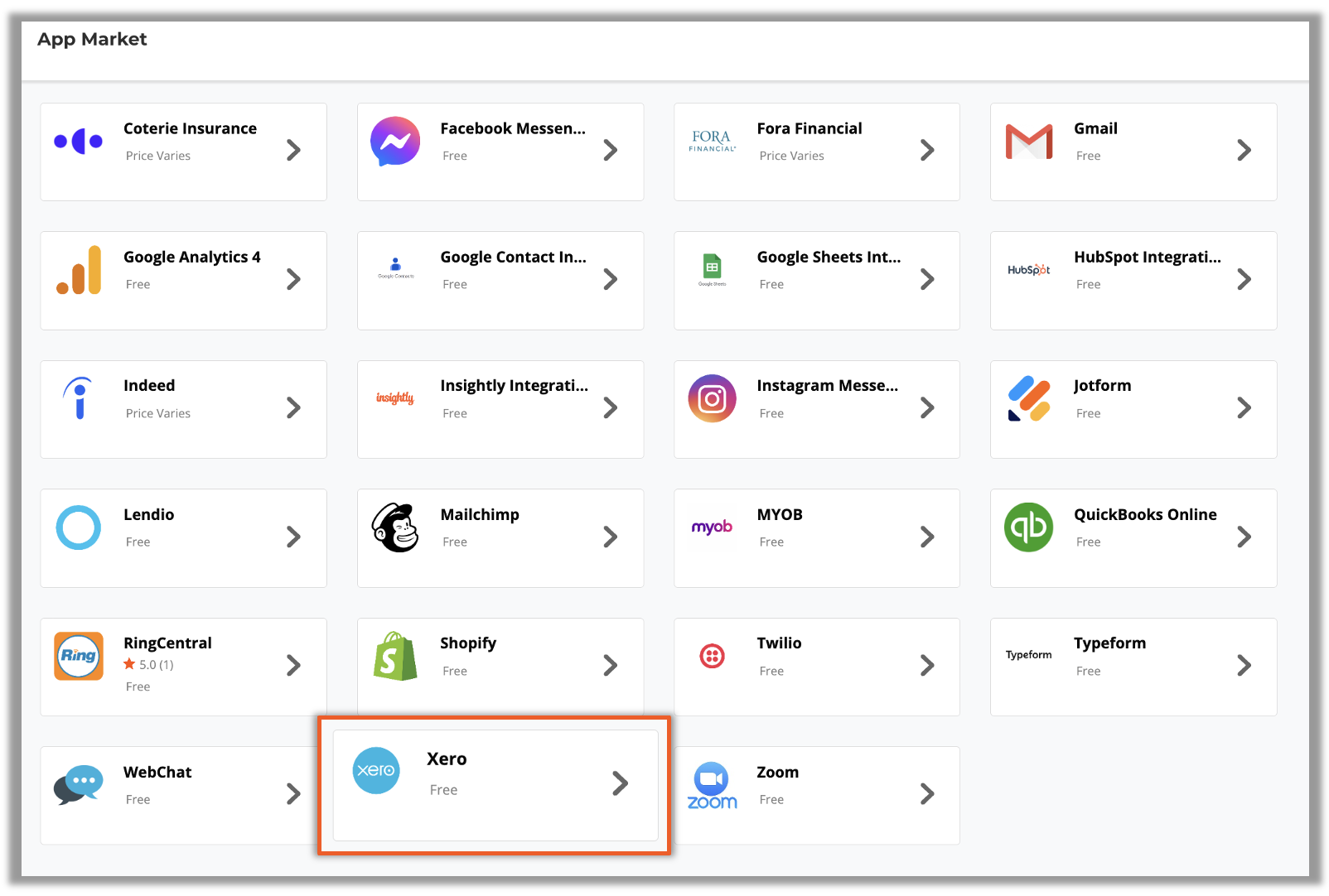Select the MYOB app title

(779, 514)
